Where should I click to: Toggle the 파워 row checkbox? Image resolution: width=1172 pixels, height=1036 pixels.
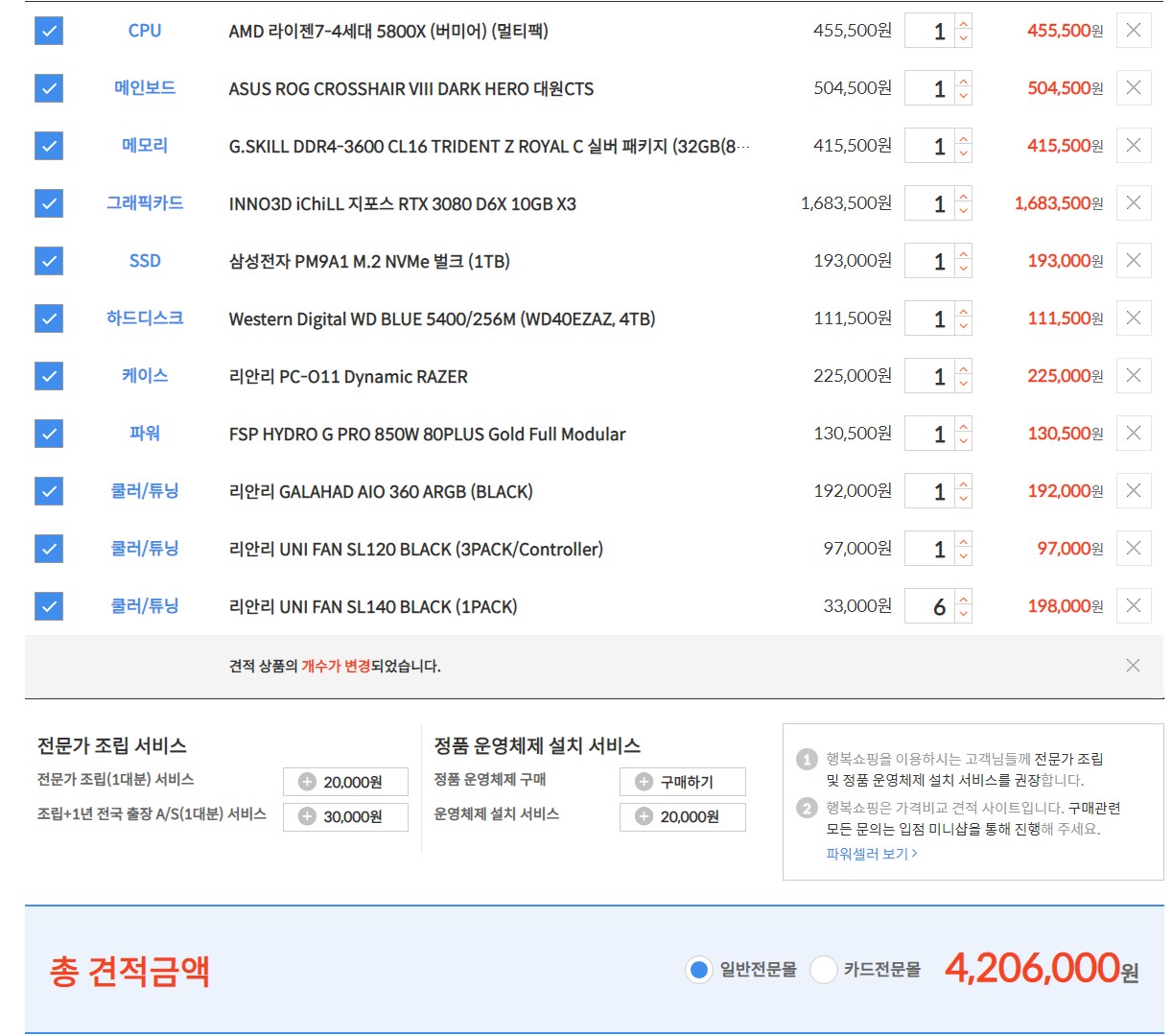tap(49, 434)
